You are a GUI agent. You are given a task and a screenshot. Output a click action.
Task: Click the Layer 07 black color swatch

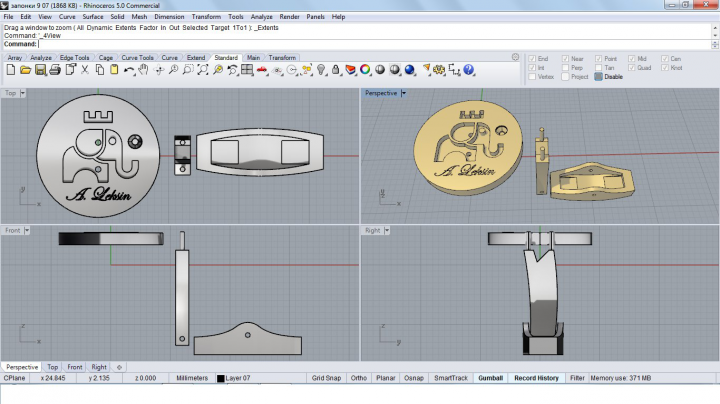coord(220,378)
